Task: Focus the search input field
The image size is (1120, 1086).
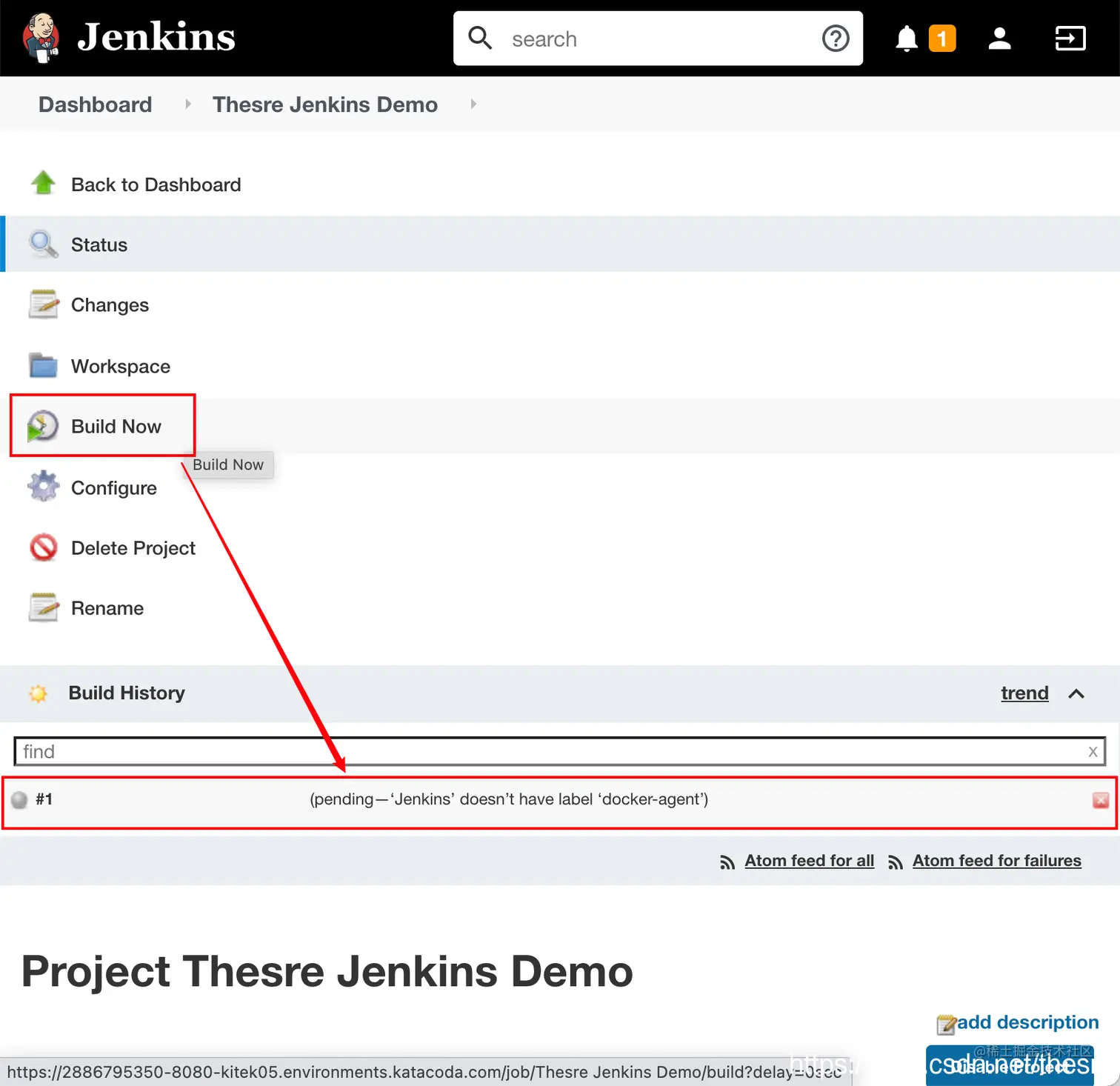Action: coord(659,39)
